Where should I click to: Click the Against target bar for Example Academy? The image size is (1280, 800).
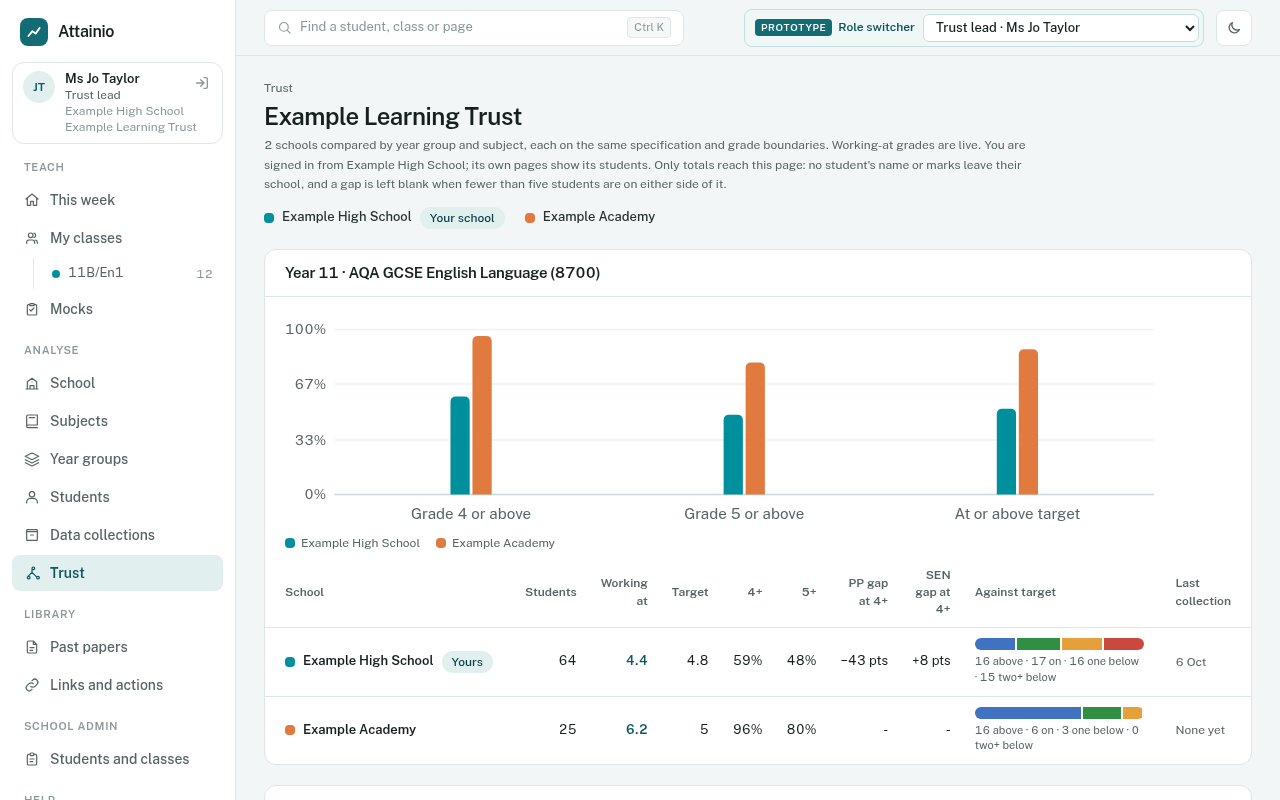click(x=1059, y=713)
